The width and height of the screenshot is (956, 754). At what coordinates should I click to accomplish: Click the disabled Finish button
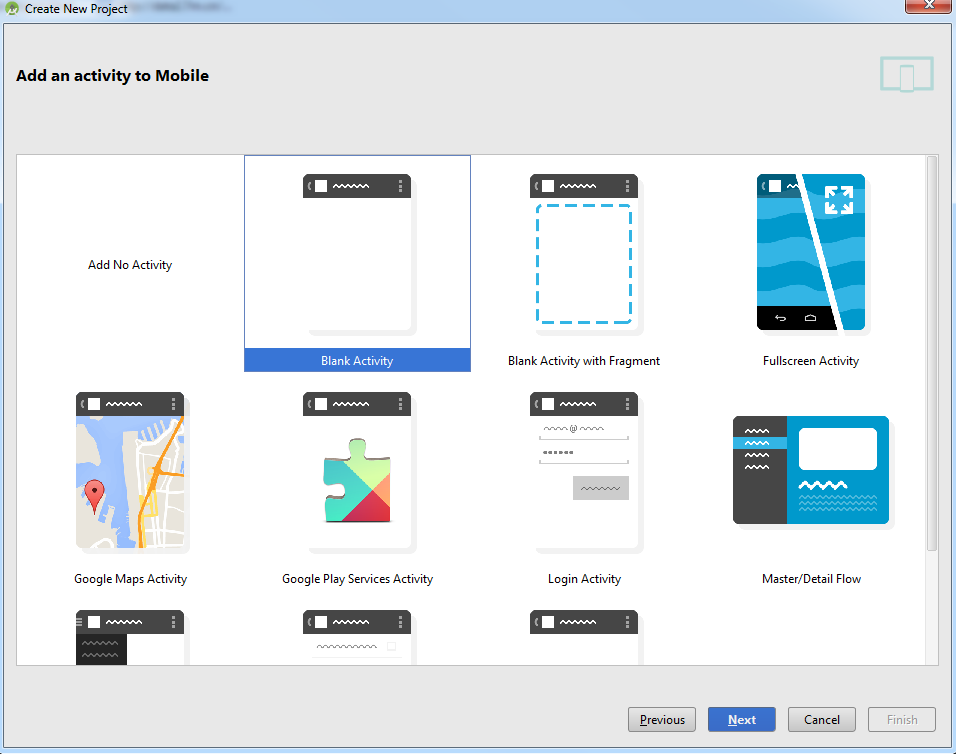901,719
